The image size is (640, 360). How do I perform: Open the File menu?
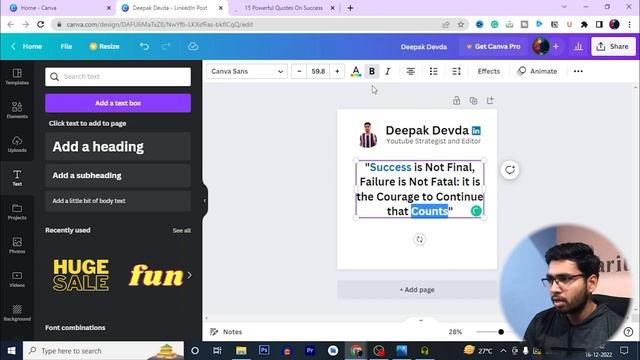66,47
